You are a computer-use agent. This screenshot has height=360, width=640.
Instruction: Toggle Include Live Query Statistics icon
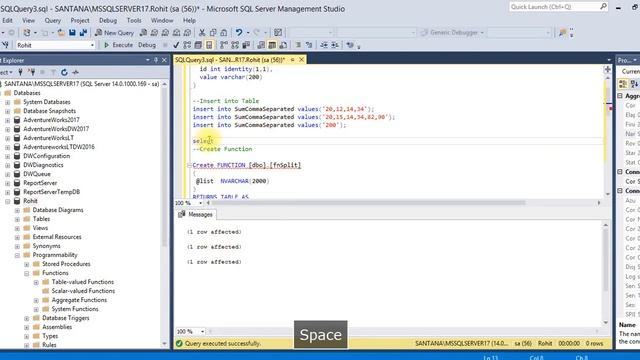coord(235,45)
